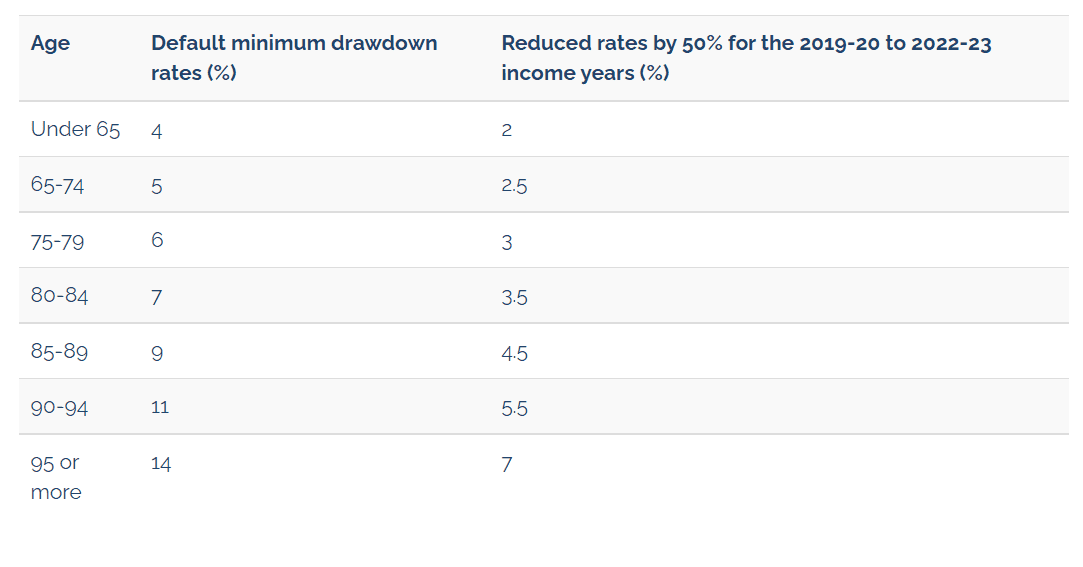Click the Default minimum drawdown rates header
The width and height of the screenshot is (1083, 567).
tap(294, 58)
